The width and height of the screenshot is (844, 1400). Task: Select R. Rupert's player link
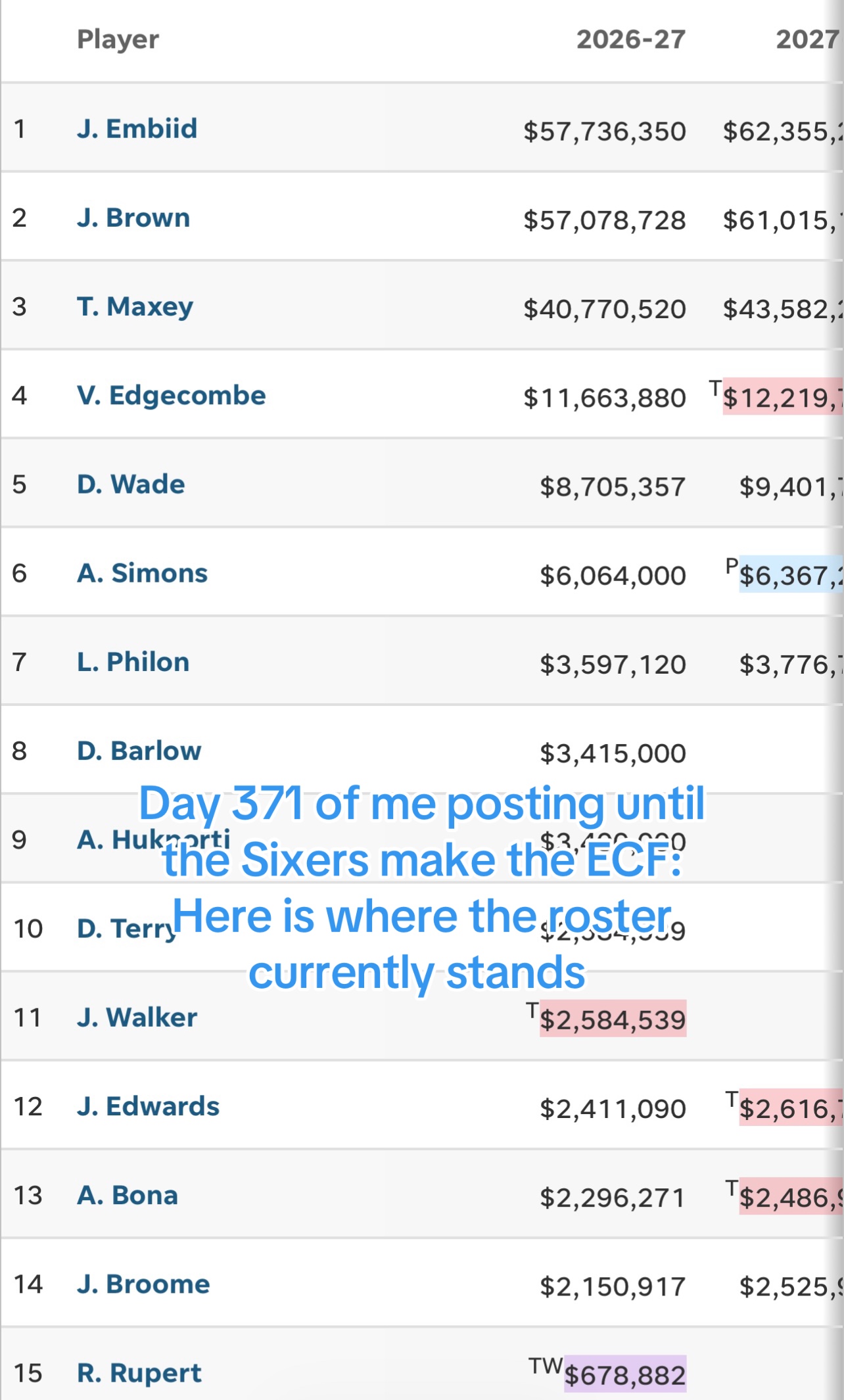tap(139, 1373)
